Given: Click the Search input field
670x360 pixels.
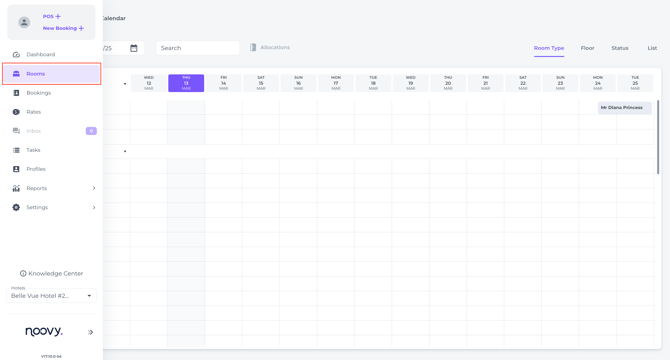Looking at the screenshot, I should coord(197,48).
